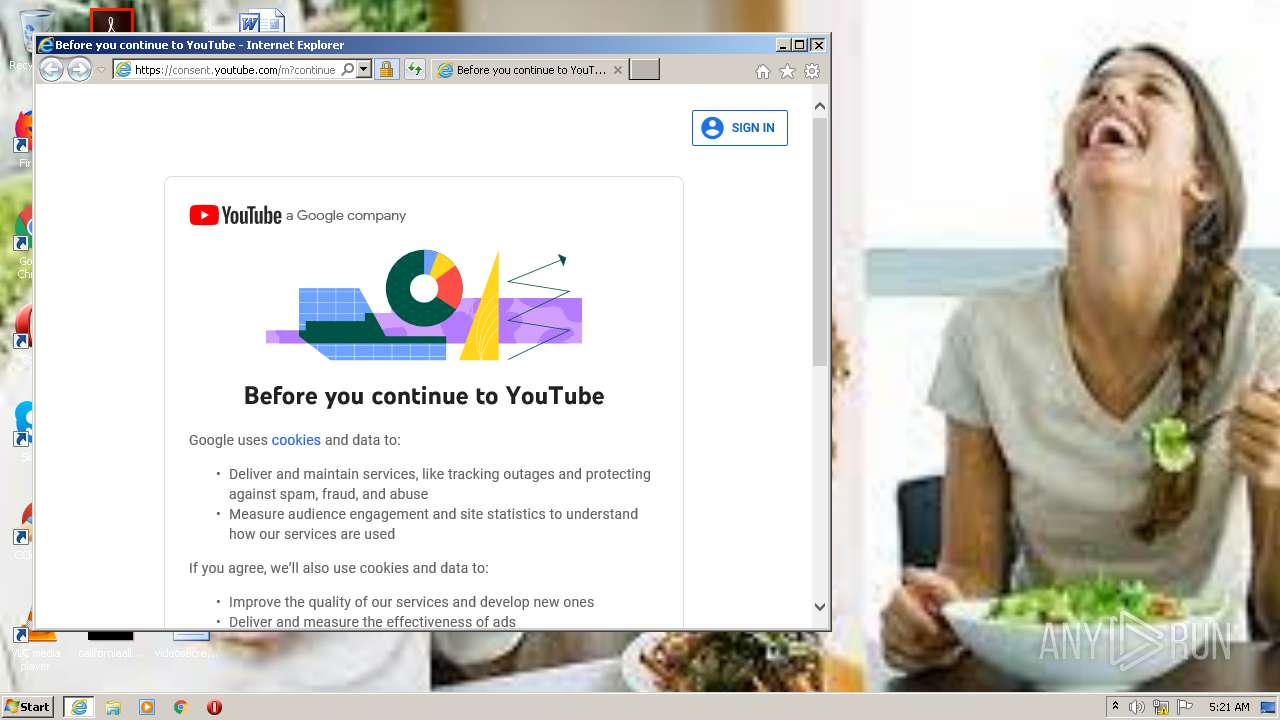Go forward with the IE Forward arrow
1280x720 pixels.
coord(79,69)
